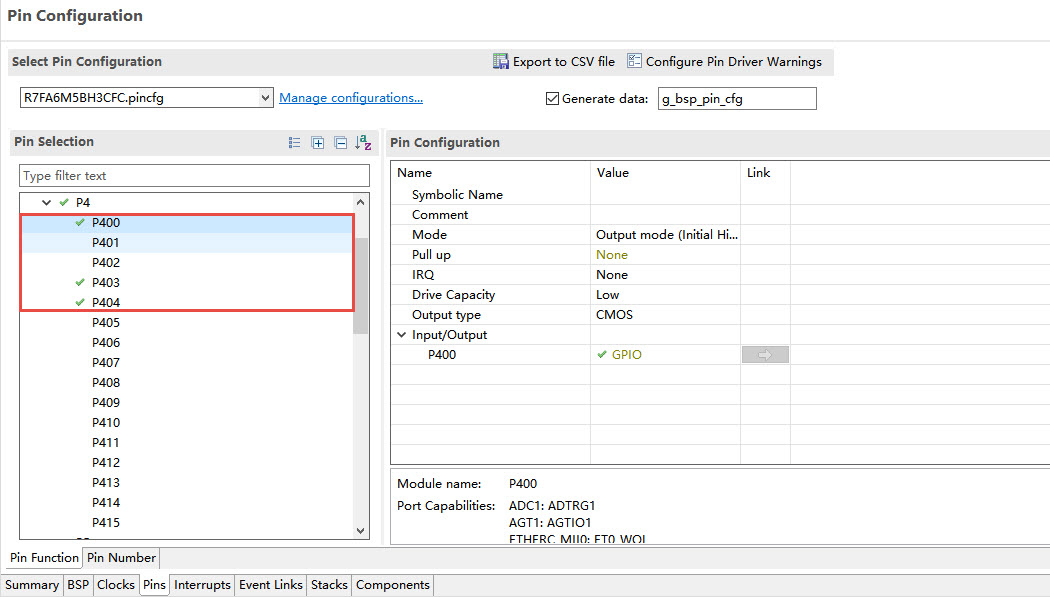The height and width of the screenshot is (597, 1050).
Task: Click the Type filter text box
Action: pos(194,175)
